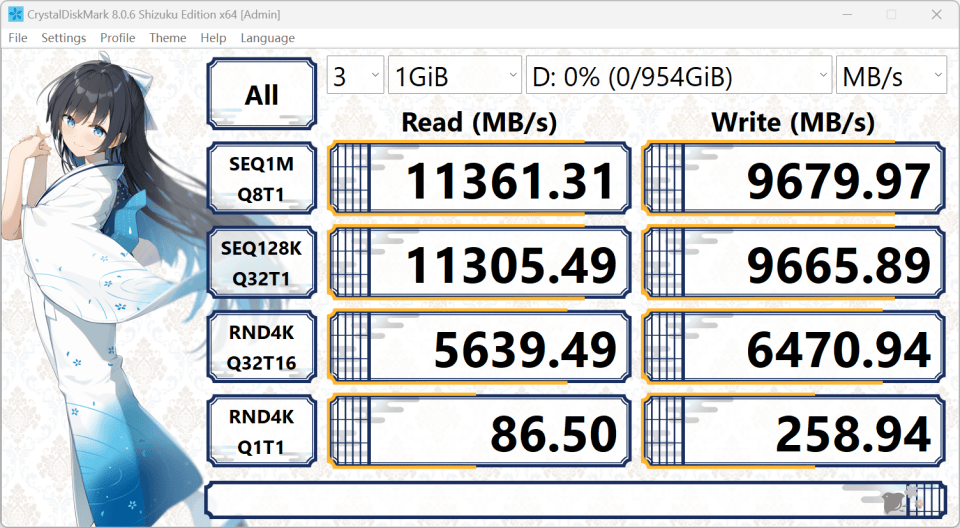Click the CrystalDiskMark app icon in title bar
Screen dimensions: 960x528
click(16, 14)
